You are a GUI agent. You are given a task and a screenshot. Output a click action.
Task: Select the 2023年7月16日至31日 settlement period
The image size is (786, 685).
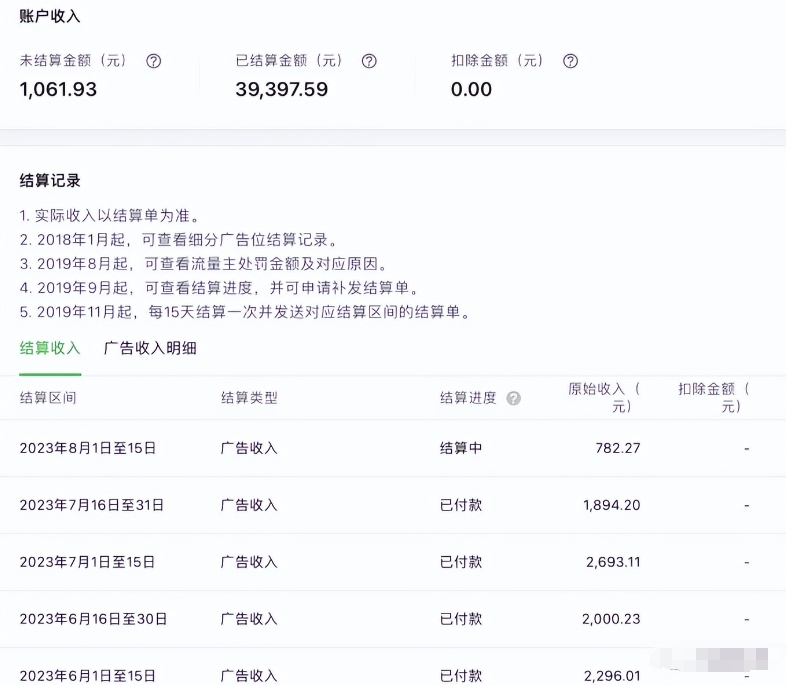pos(92,505)
